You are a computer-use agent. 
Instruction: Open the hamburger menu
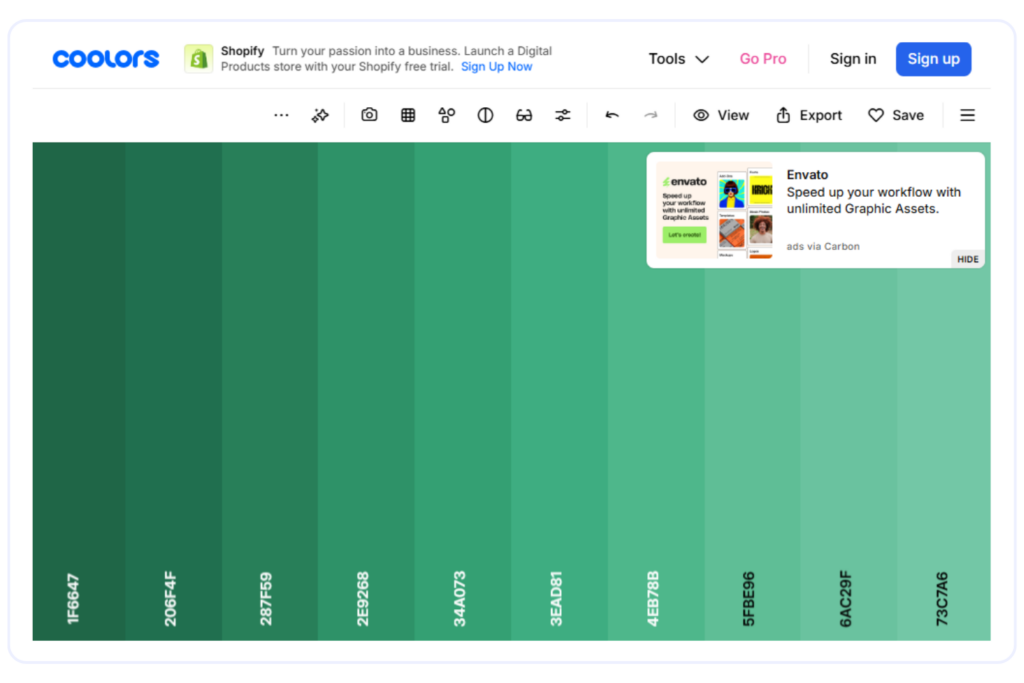click(x=967, y=115)
